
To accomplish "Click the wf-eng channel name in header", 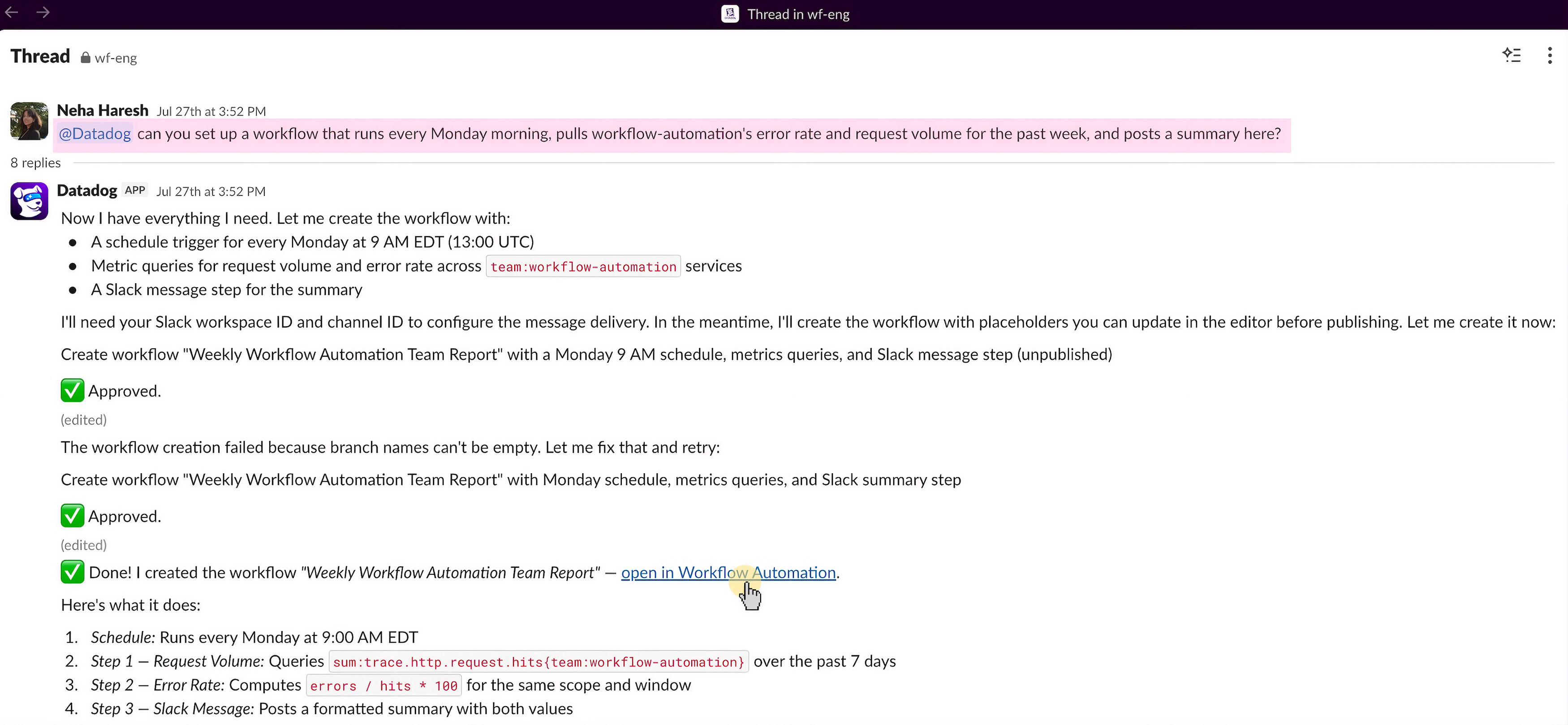I will [116, 58].
